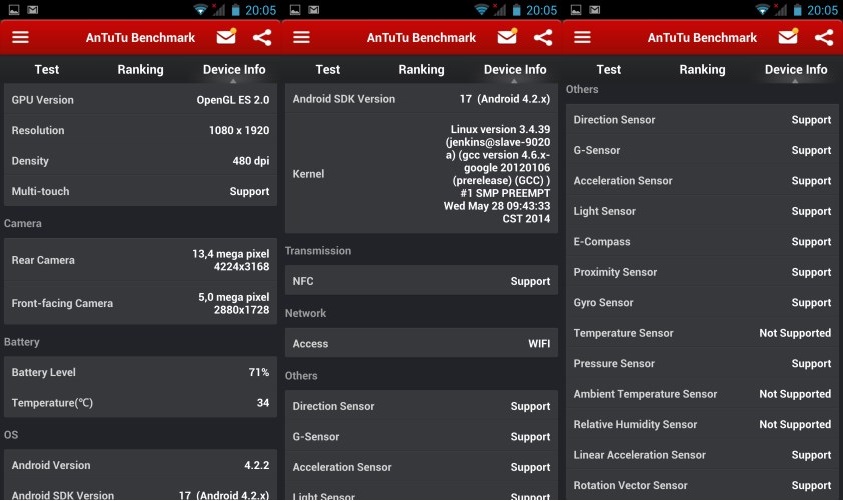Viewport: 843px width, 501px height.
Task: Select the Kernel information row
Action: (x=421, y=174)
